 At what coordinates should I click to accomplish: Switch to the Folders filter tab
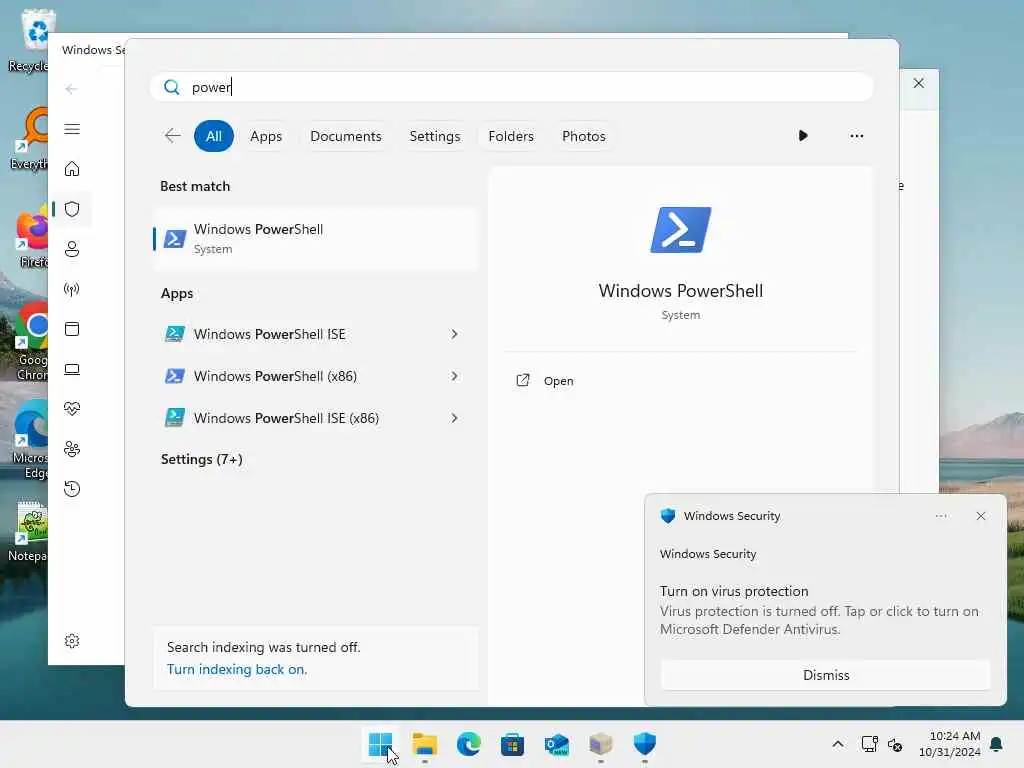coord(511,136)
